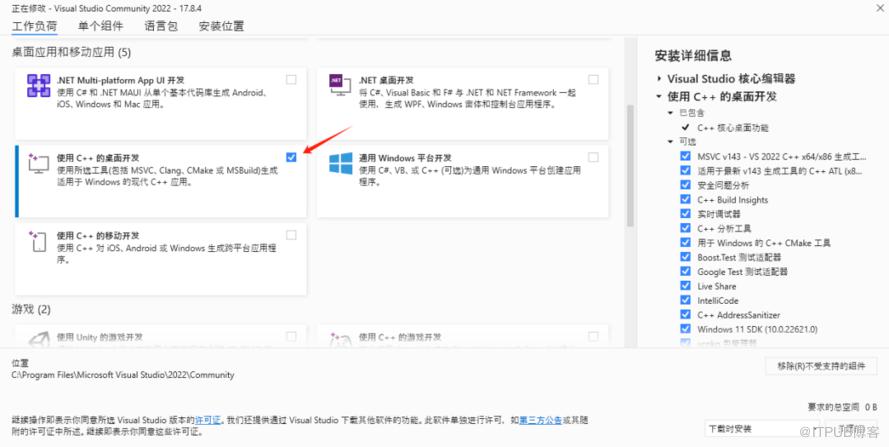Click the 桌面应用和移动应用 (5) heading
Image resolution: width=889 pixels, height=447 pixels.
71,52
